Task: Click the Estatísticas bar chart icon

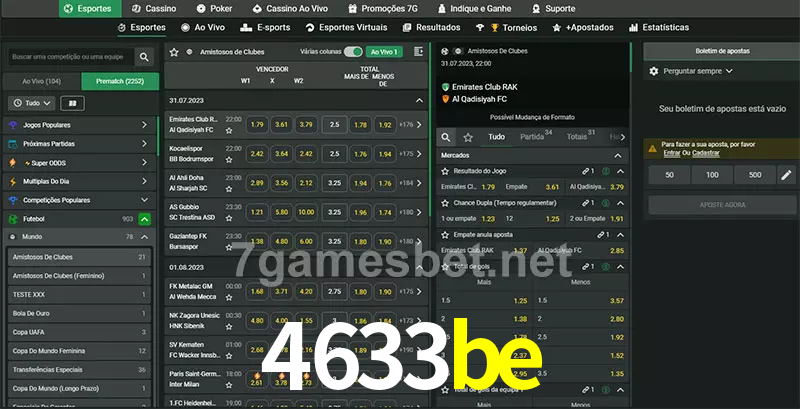Action: point(633,28)
